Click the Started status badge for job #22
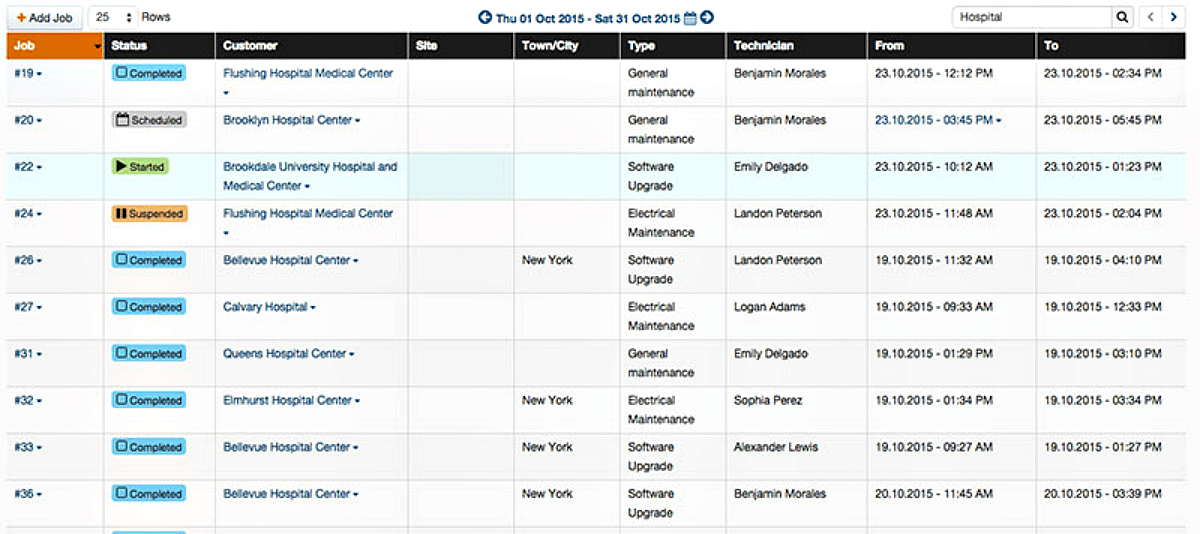 (140, 167)
